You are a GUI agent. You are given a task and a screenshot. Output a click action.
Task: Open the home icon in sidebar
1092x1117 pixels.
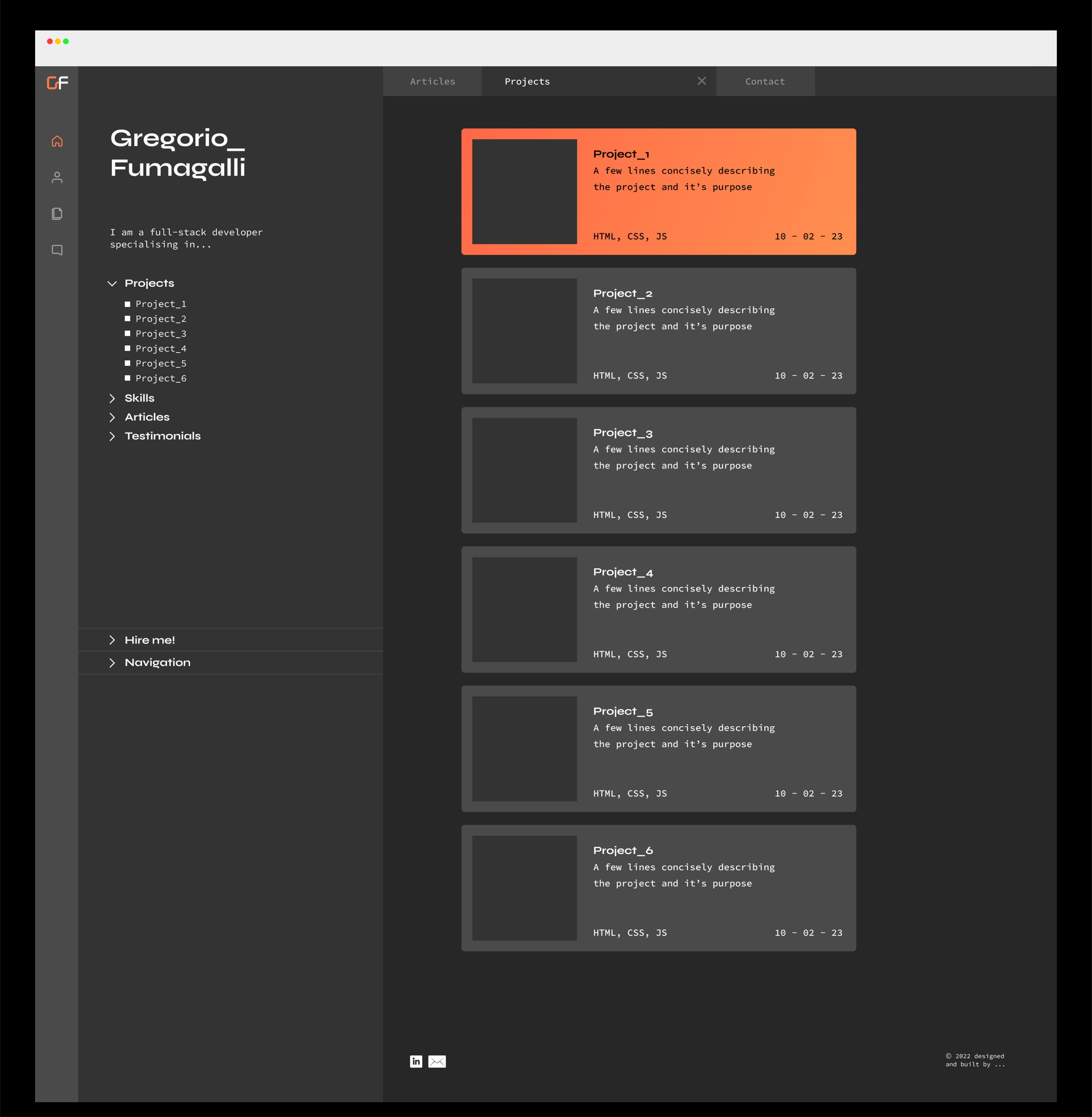(x=57, y=141)
